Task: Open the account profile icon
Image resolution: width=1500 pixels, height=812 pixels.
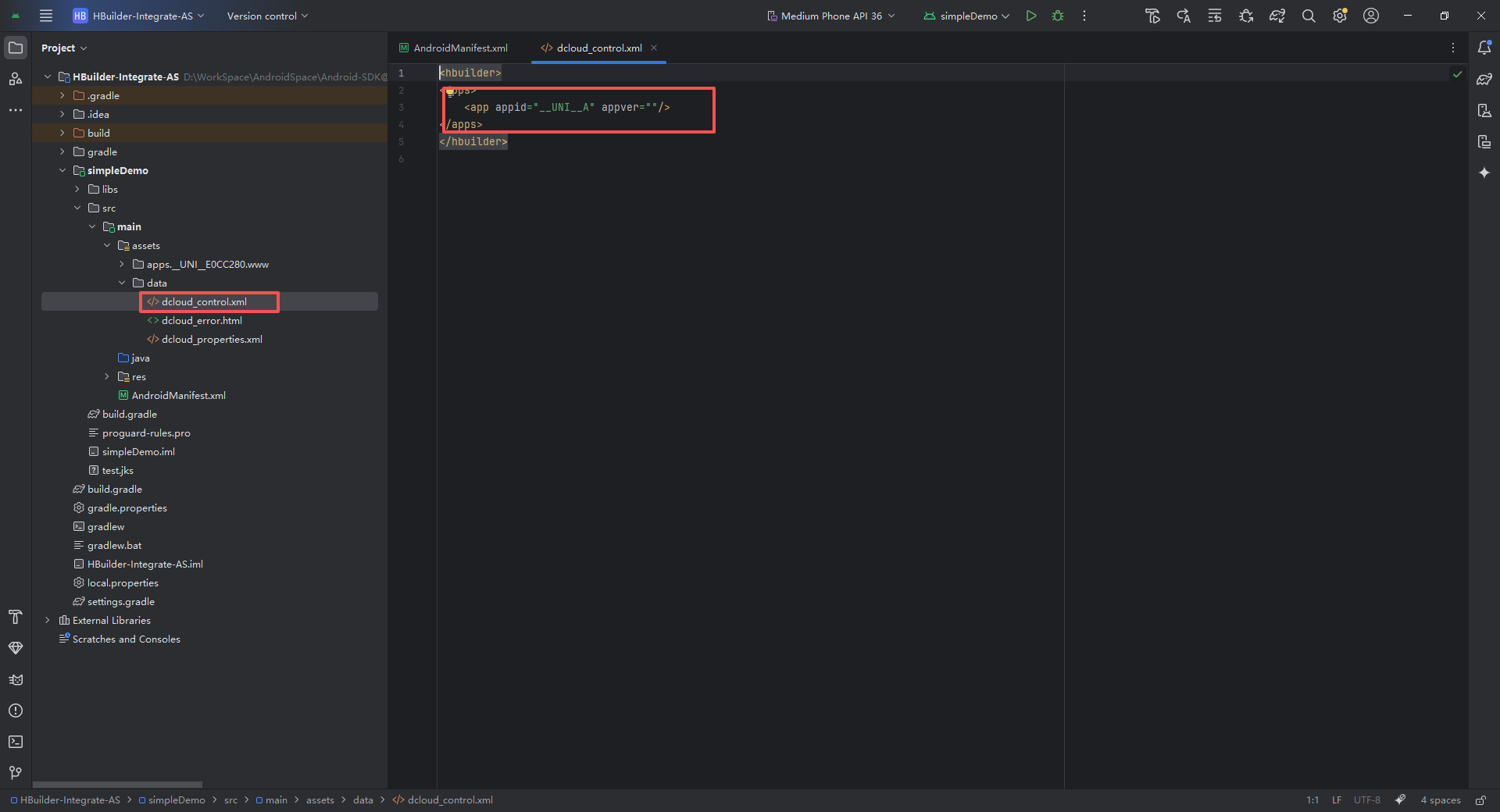Action: 1371,16
